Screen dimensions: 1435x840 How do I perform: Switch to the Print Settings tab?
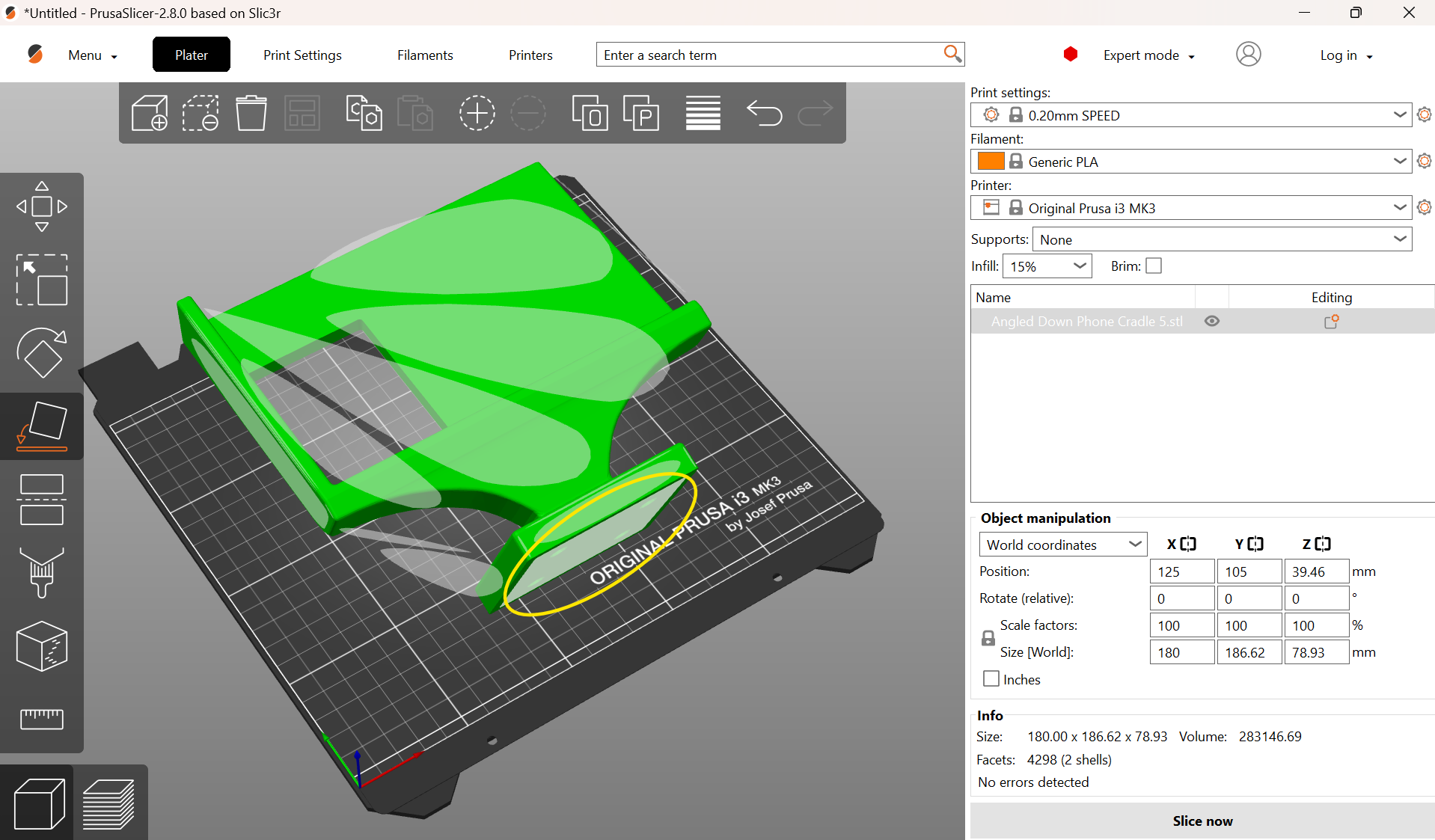[x=302, y=55]
